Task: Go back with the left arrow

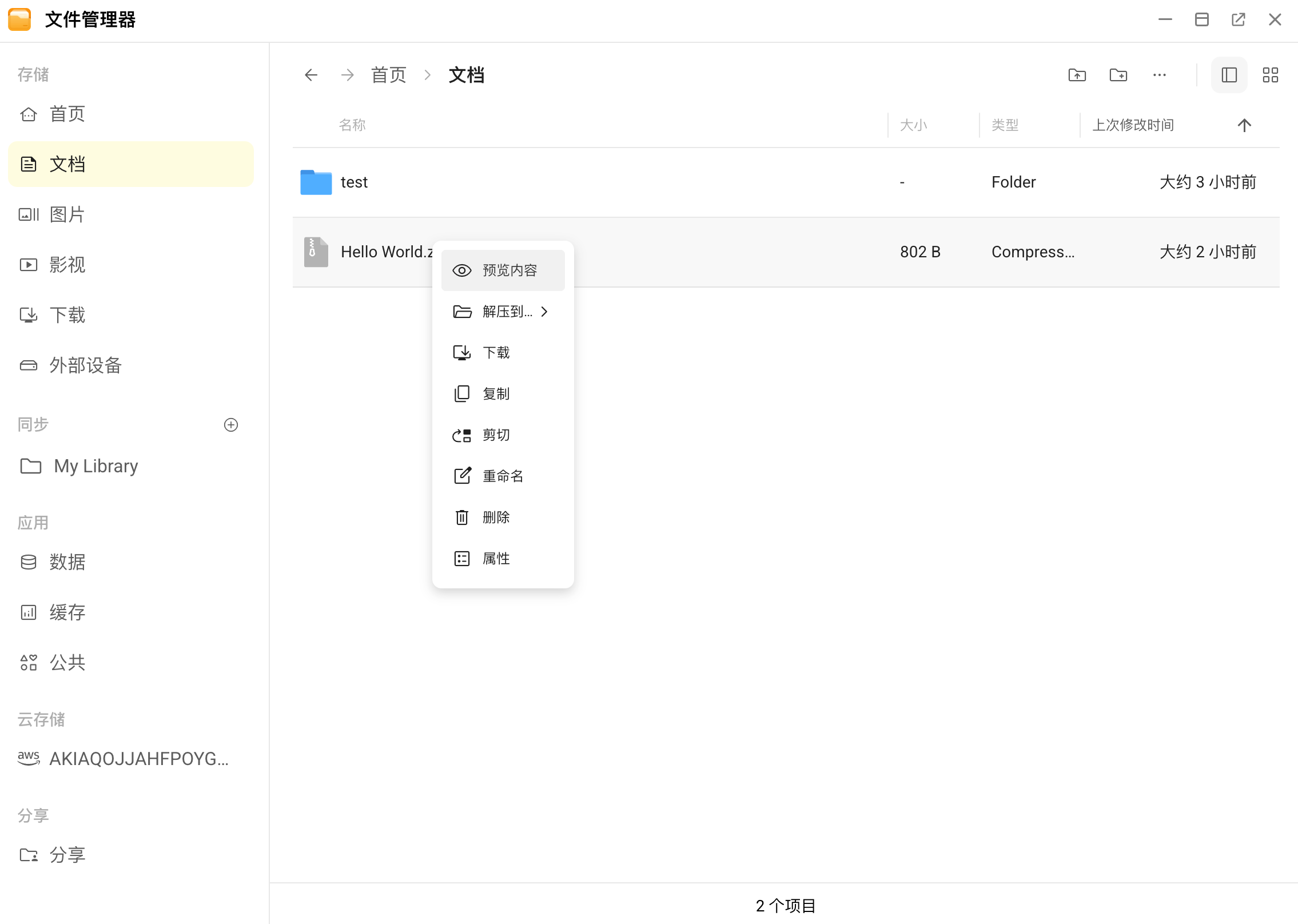Action: click(311, 75)
